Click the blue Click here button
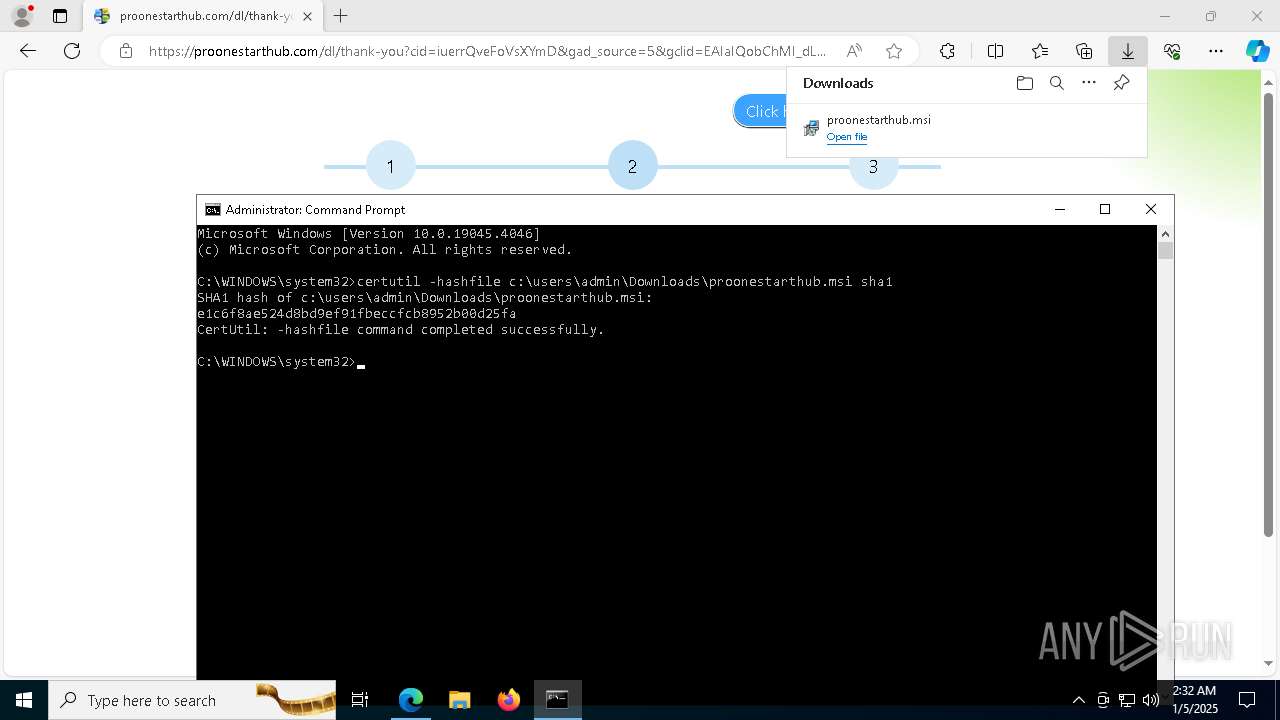The image size is (1280, 720). (x=760, y=111)
